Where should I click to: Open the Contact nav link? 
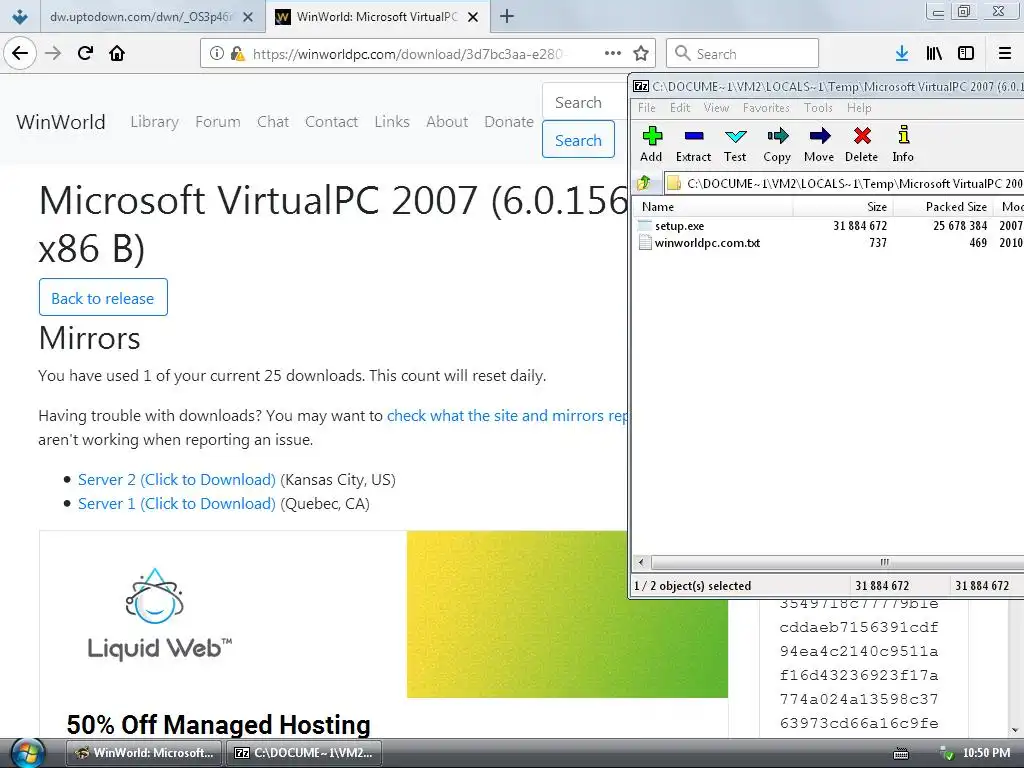331,121
